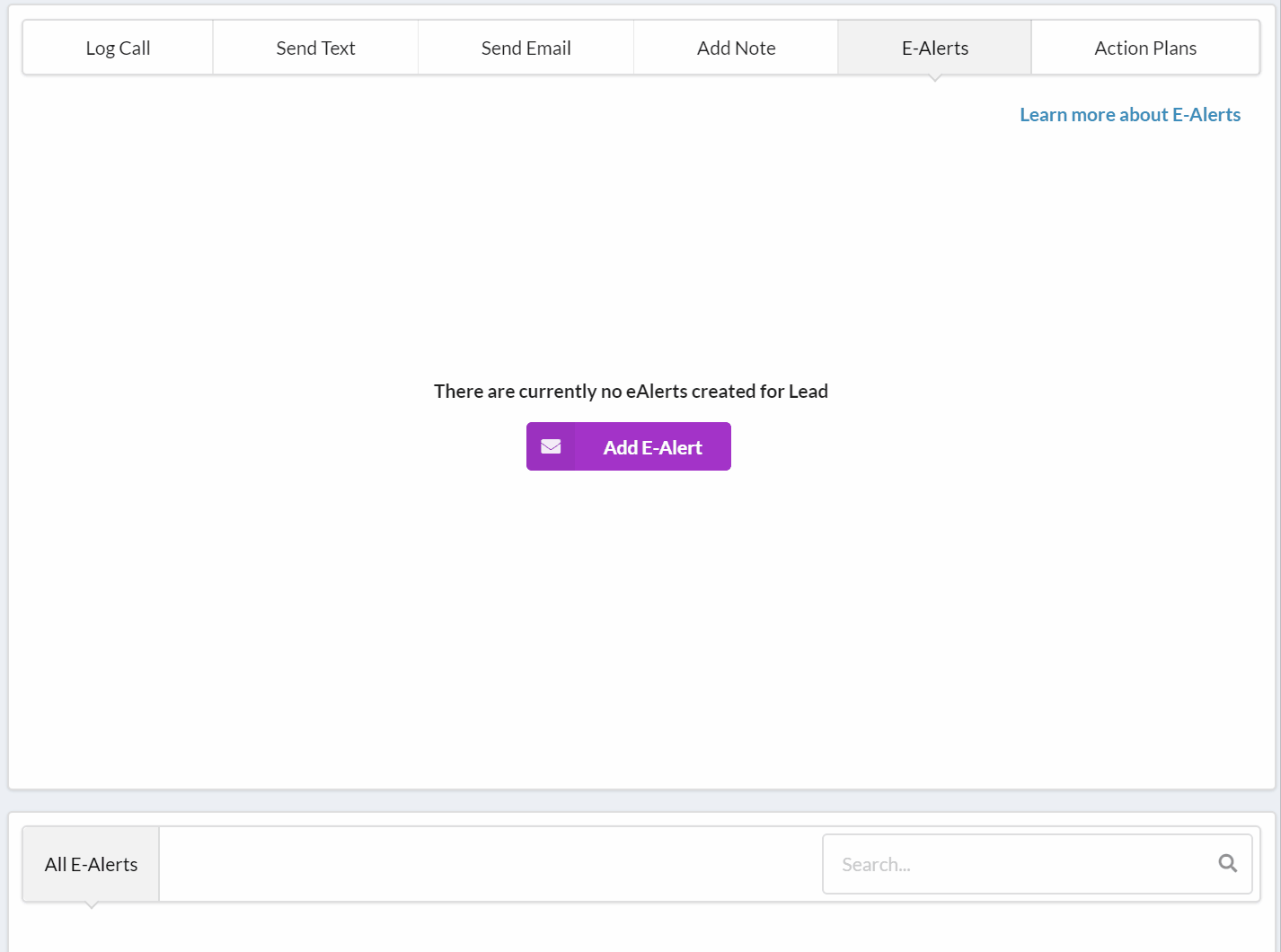Click the magnifying glass search icon
Viewport: 1281px width, 952px height.
click(1227, 864)
